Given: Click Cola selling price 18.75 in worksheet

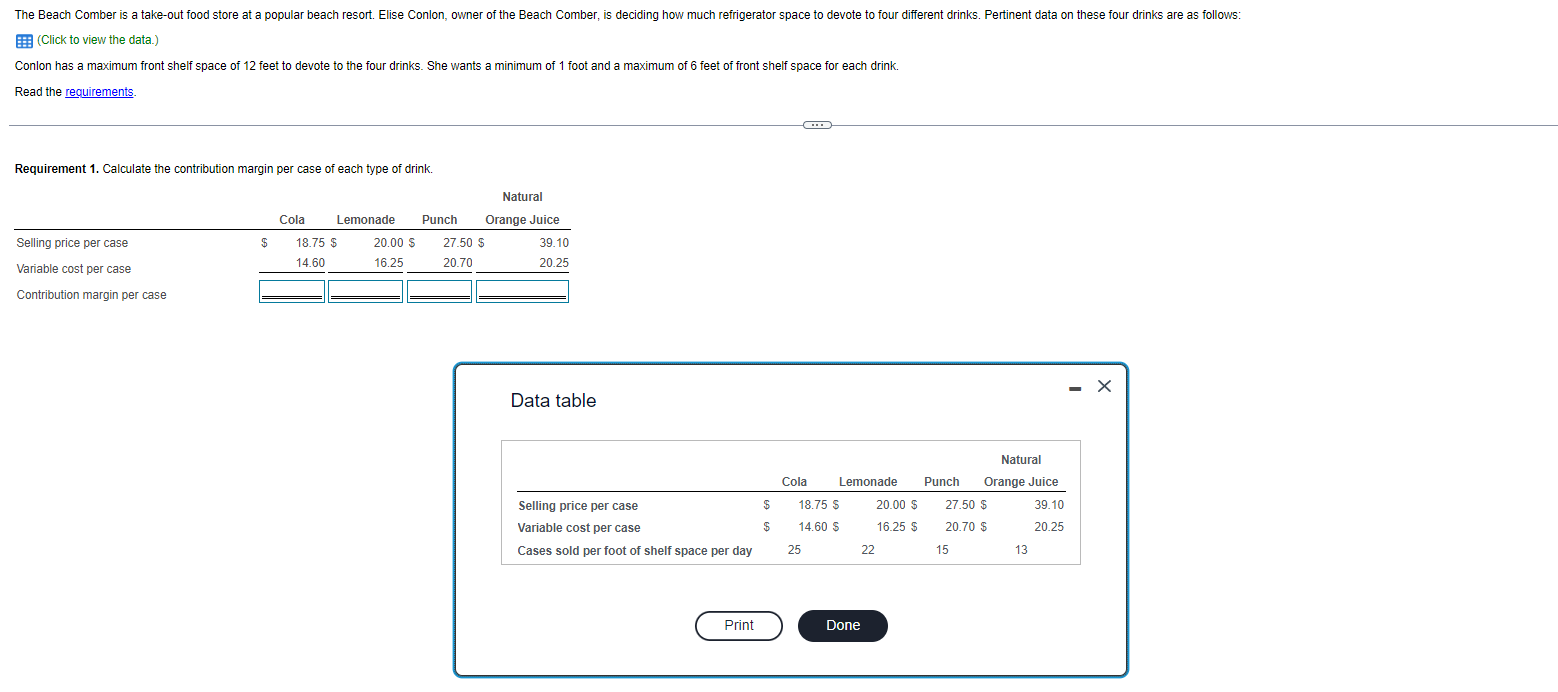Looking at the screenshot, I should tap(310, 243).
